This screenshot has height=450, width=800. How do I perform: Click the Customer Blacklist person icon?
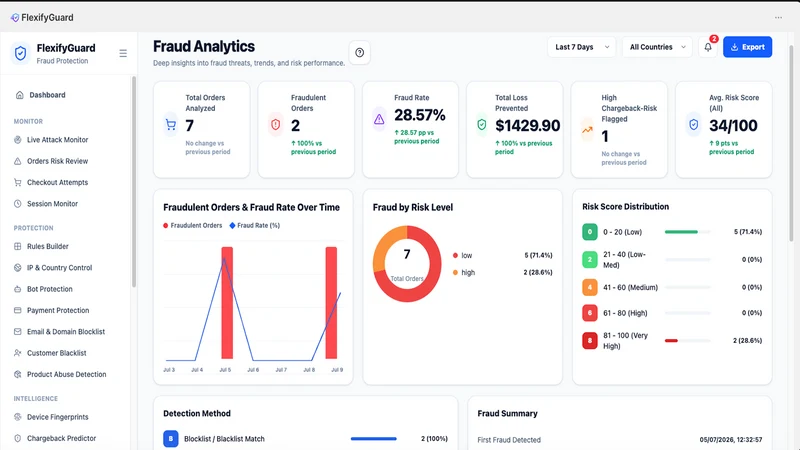click(x=17, y=353)
